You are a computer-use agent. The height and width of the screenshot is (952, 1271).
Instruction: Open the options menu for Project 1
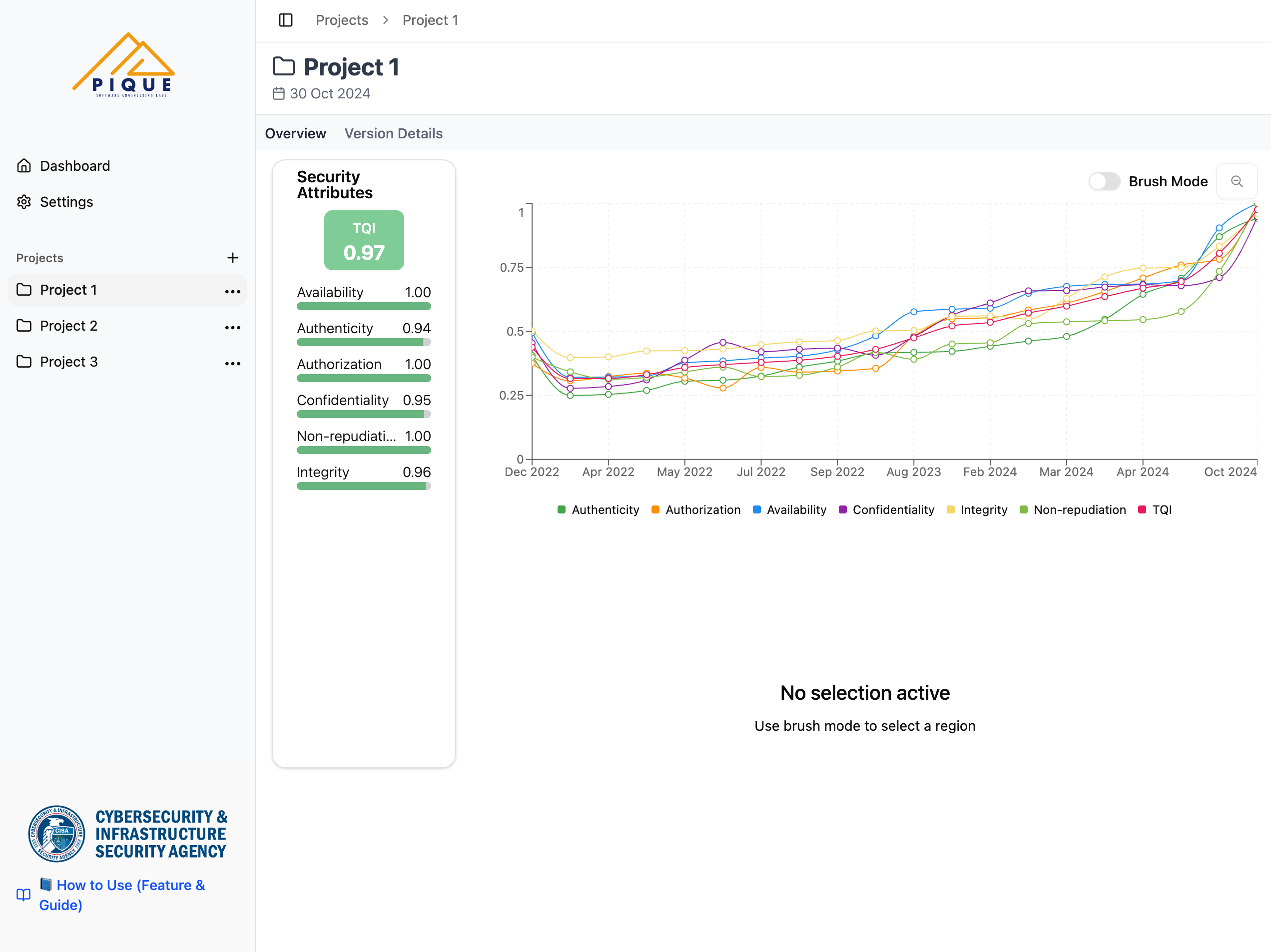click(x=232, y=291)
